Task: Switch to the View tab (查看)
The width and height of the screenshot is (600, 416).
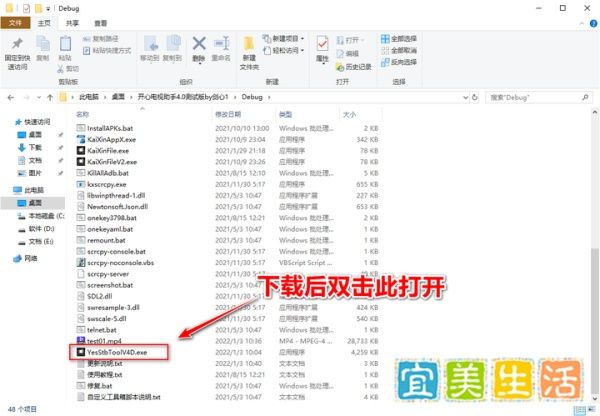Action: tap(101, 23)
